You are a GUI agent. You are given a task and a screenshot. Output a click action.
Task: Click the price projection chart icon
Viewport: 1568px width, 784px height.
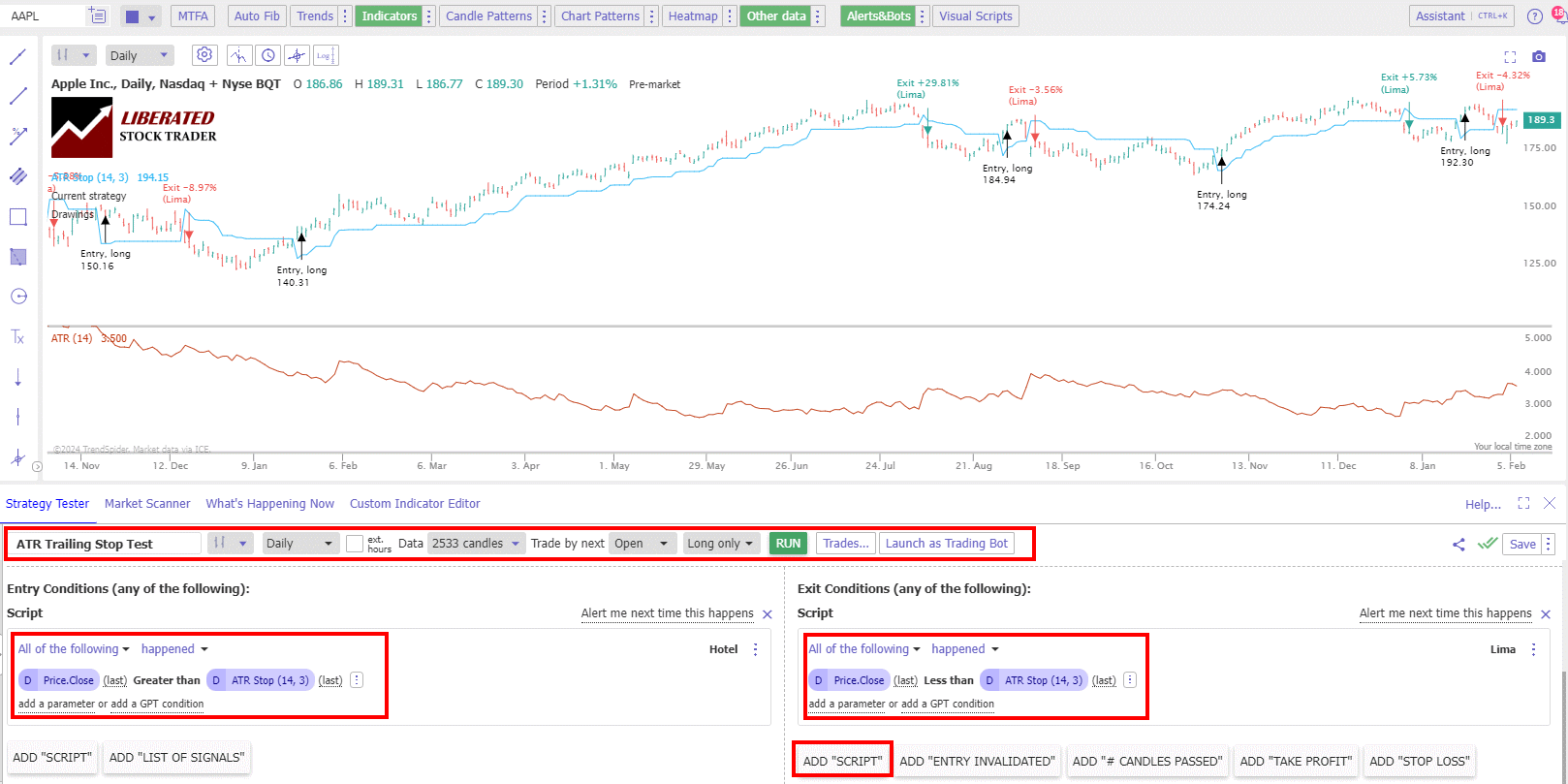[239, 55]
